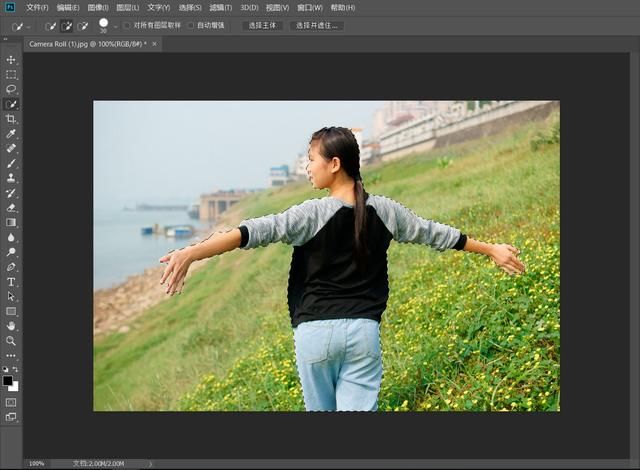Open the 滤镜(T) menu

point(221,8)
